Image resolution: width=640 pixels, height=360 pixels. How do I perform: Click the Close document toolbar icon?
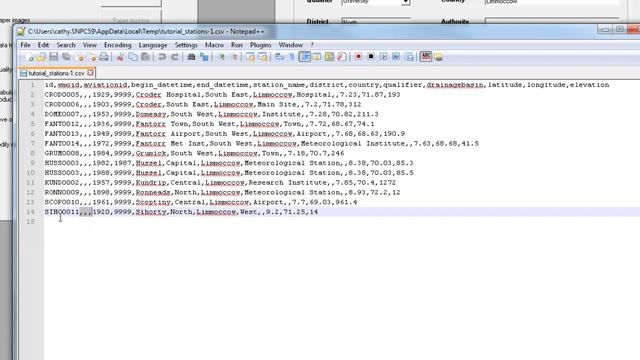coord(80,57)
